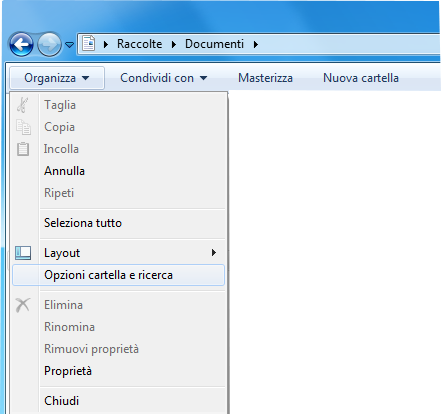The image size is (441, 414).
Task: Click the scissors icon next to Taglia
Action: click(23, 105)
